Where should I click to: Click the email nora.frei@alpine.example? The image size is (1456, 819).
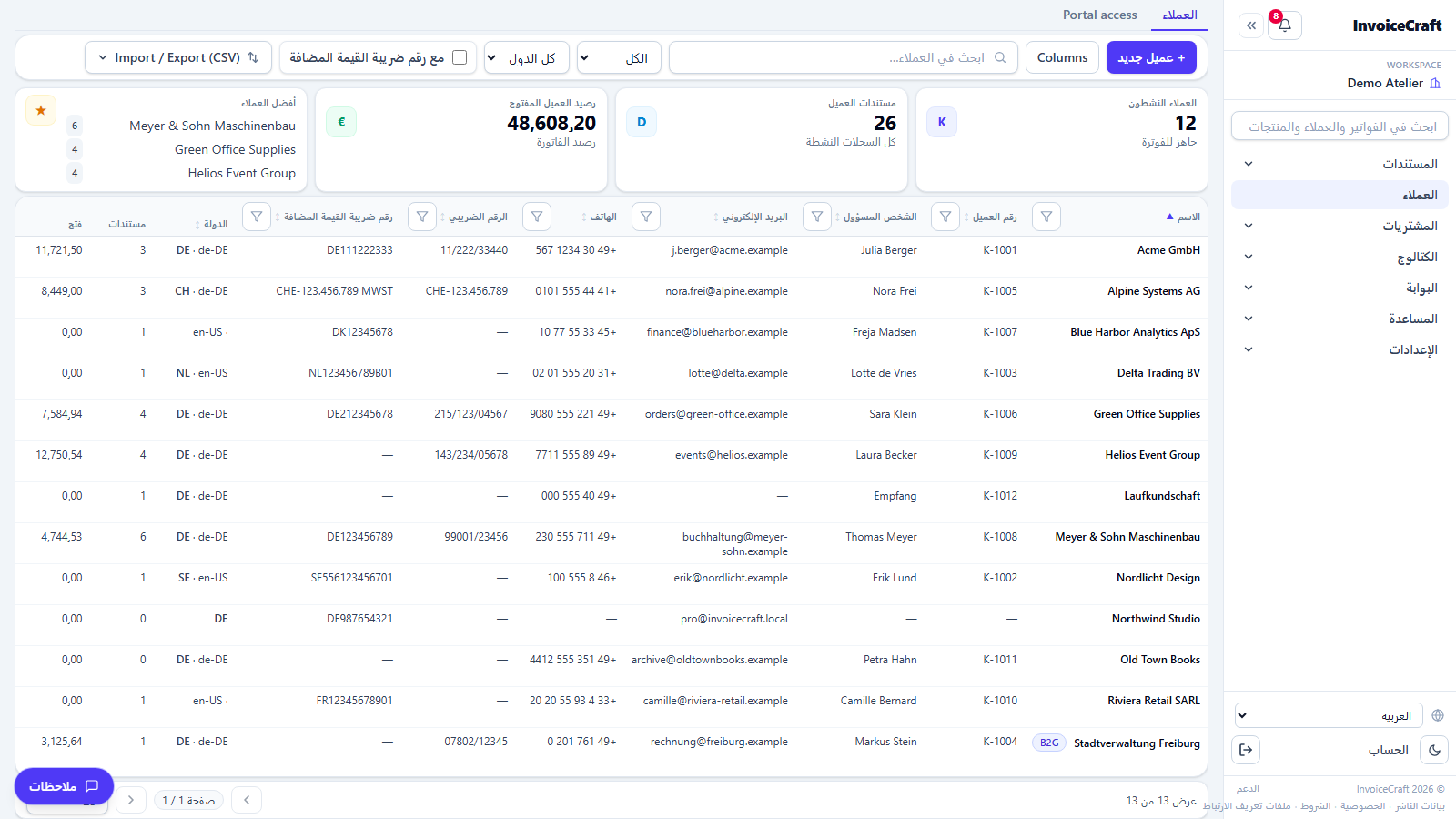pos(727,291)
